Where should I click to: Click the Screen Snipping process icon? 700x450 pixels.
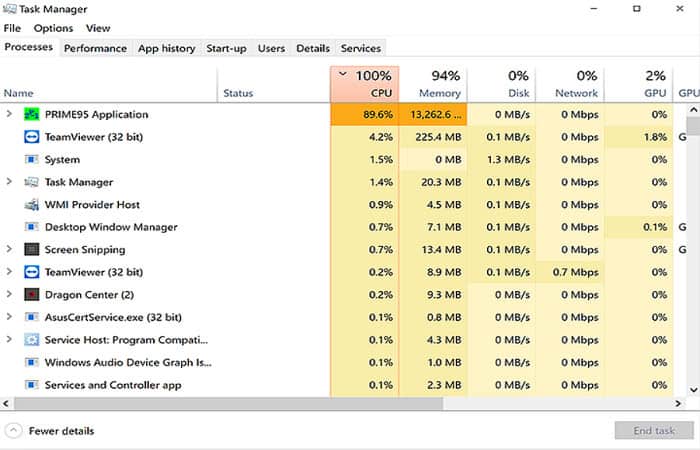tap(31, 249)
